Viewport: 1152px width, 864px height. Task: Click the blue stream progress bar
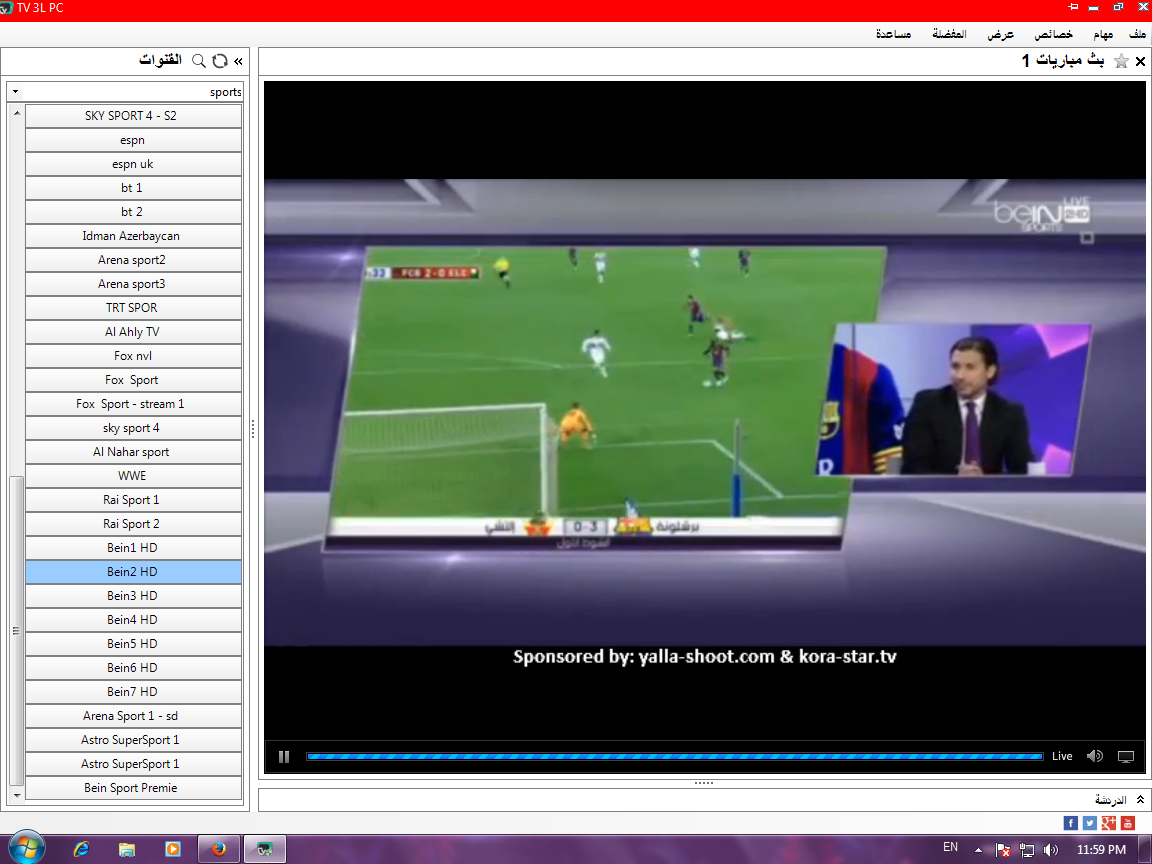pyautogui.click(x=674, y=756)
